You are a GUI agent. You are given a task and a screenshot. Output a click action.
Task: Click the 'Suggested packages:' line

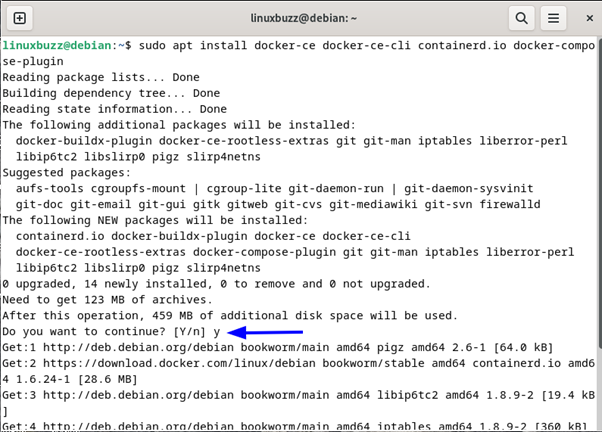coord(66,172)
